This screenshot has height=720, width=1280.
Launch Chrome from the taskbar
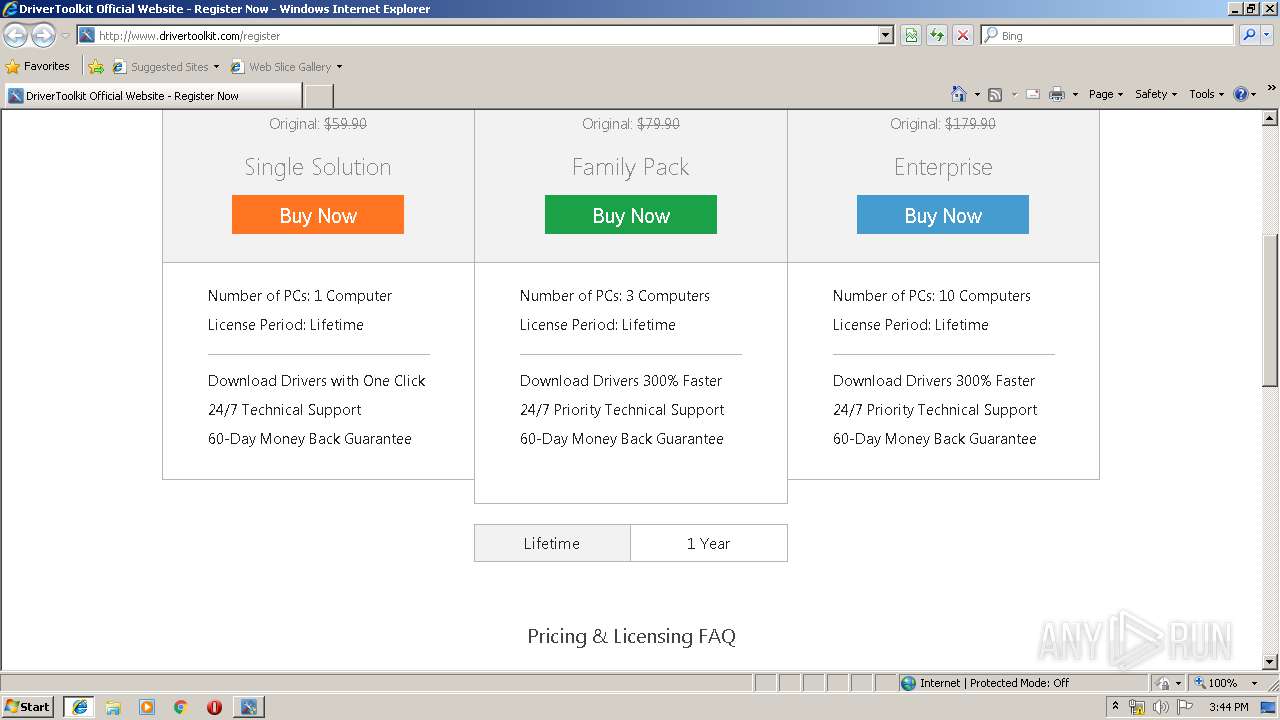[181, 707]
